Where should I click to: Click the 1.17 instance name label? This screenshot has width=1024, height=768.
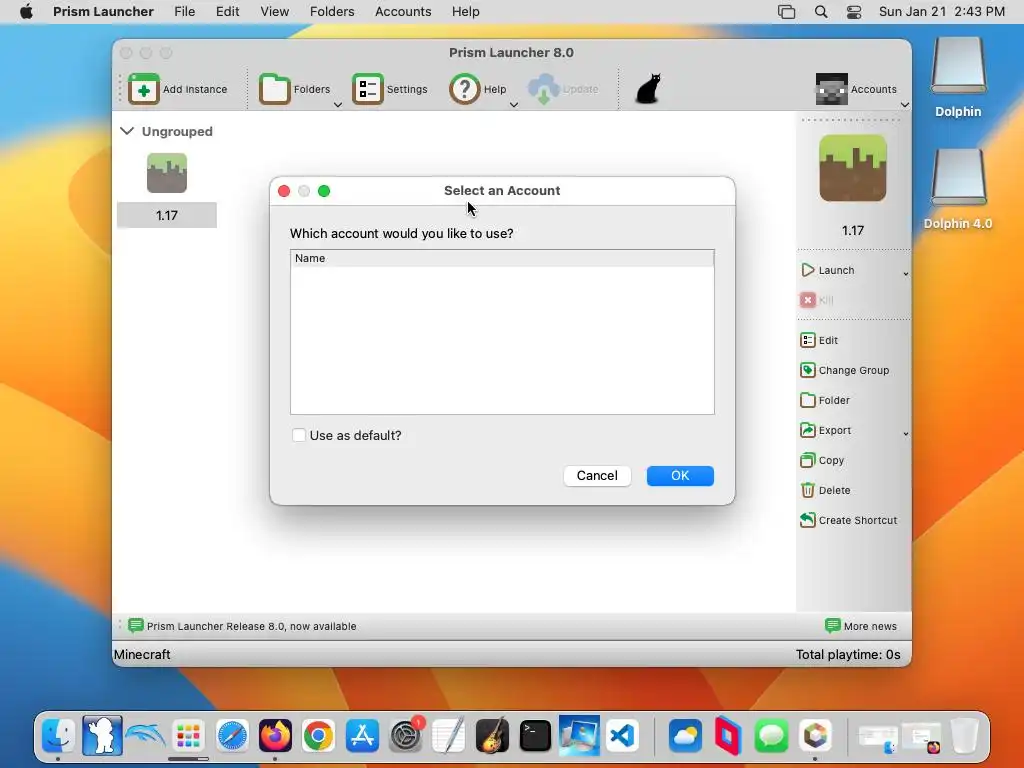(167, 216)
